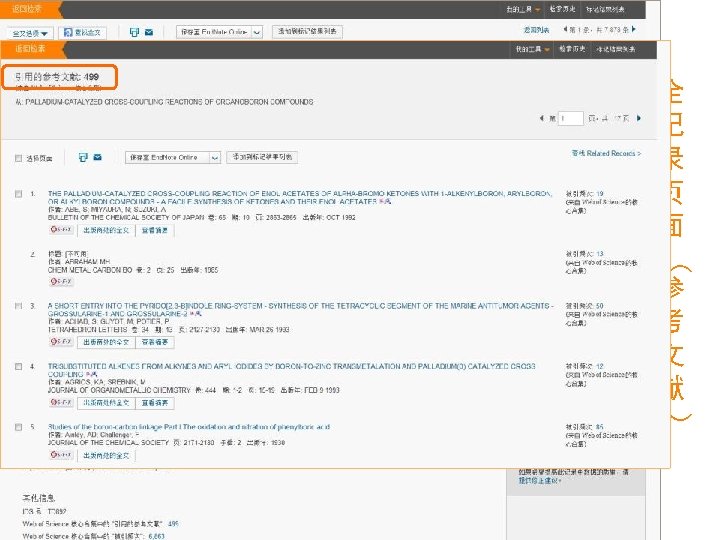
Task: Open title of reference 4 on trisubstituted alkenes
Action: click(x=292, y=371)
